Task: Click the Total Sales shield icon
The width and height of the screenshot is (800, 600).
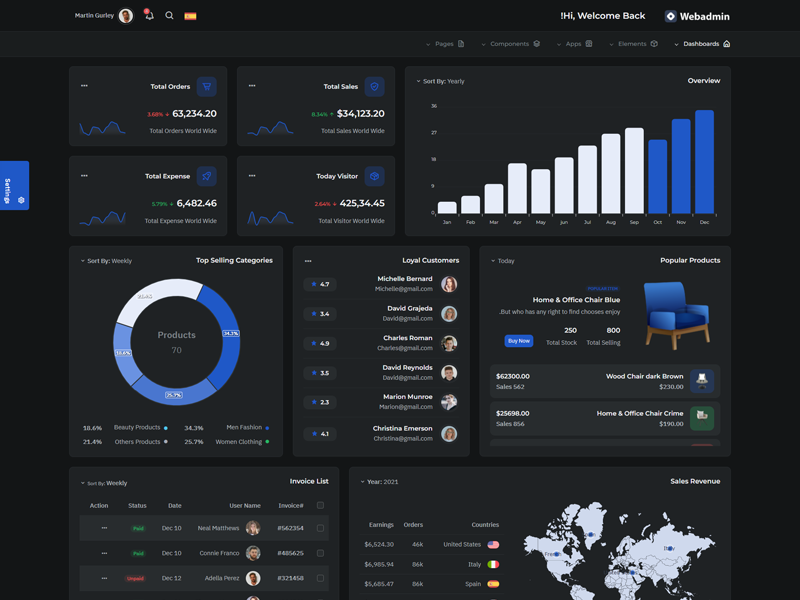Action: point(374,87)
